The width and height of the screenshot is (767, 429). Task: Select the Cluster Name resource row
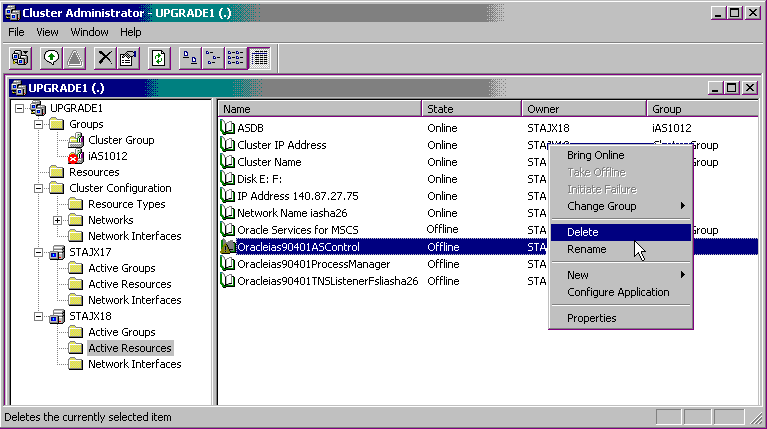click(x=269, y=162)
